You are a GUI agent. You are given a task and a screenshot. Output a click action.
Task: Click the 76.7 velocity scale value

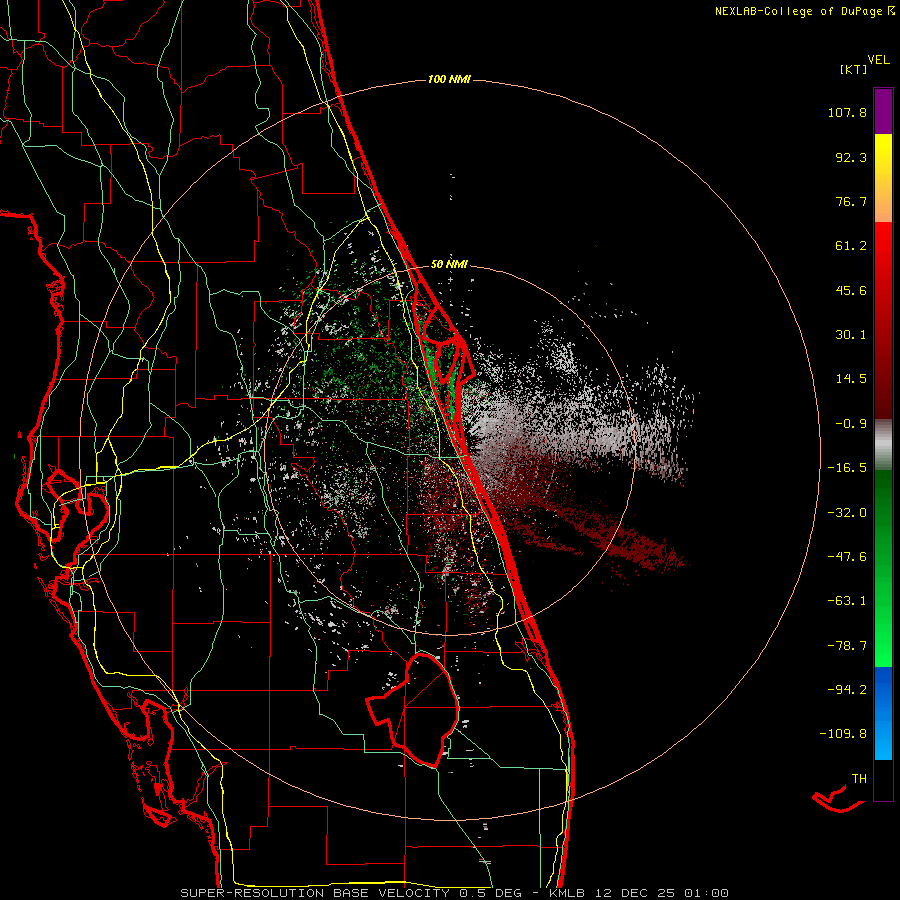[851, 201]
